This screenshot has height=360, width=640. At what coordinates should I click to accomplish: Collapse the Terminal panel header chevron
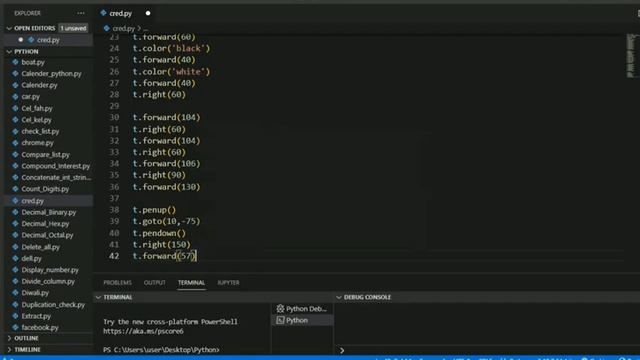click(x=98, y=297)
